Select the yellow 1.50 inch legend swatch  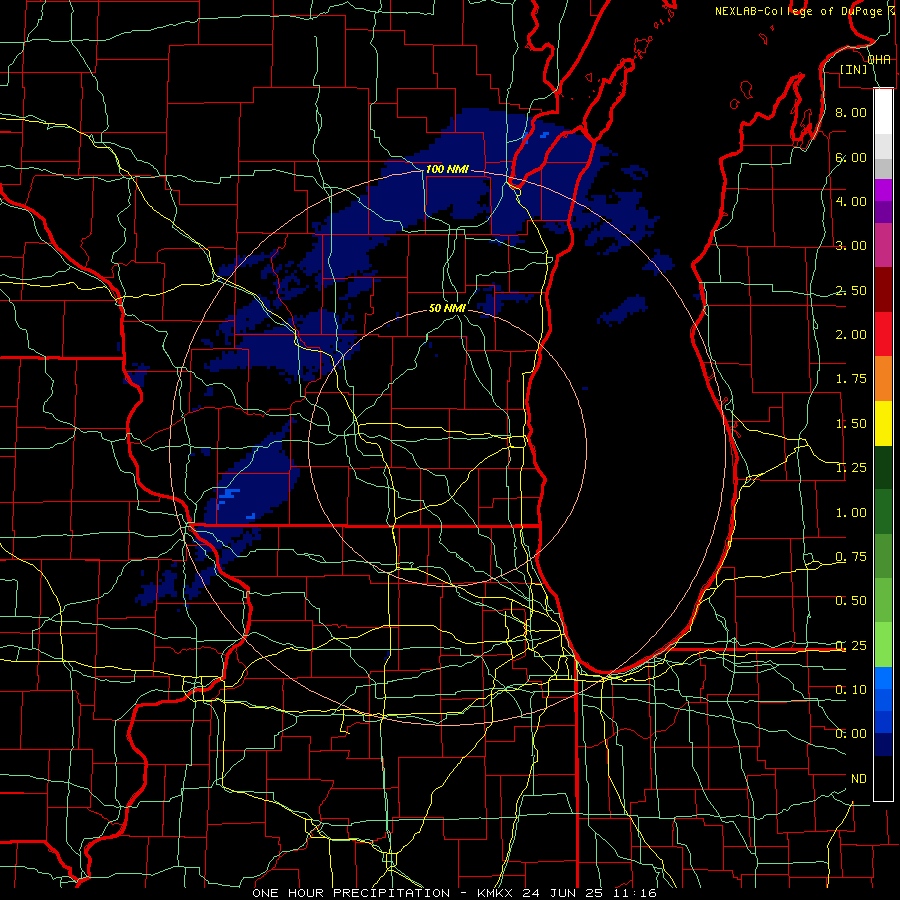tap(883, 423)
